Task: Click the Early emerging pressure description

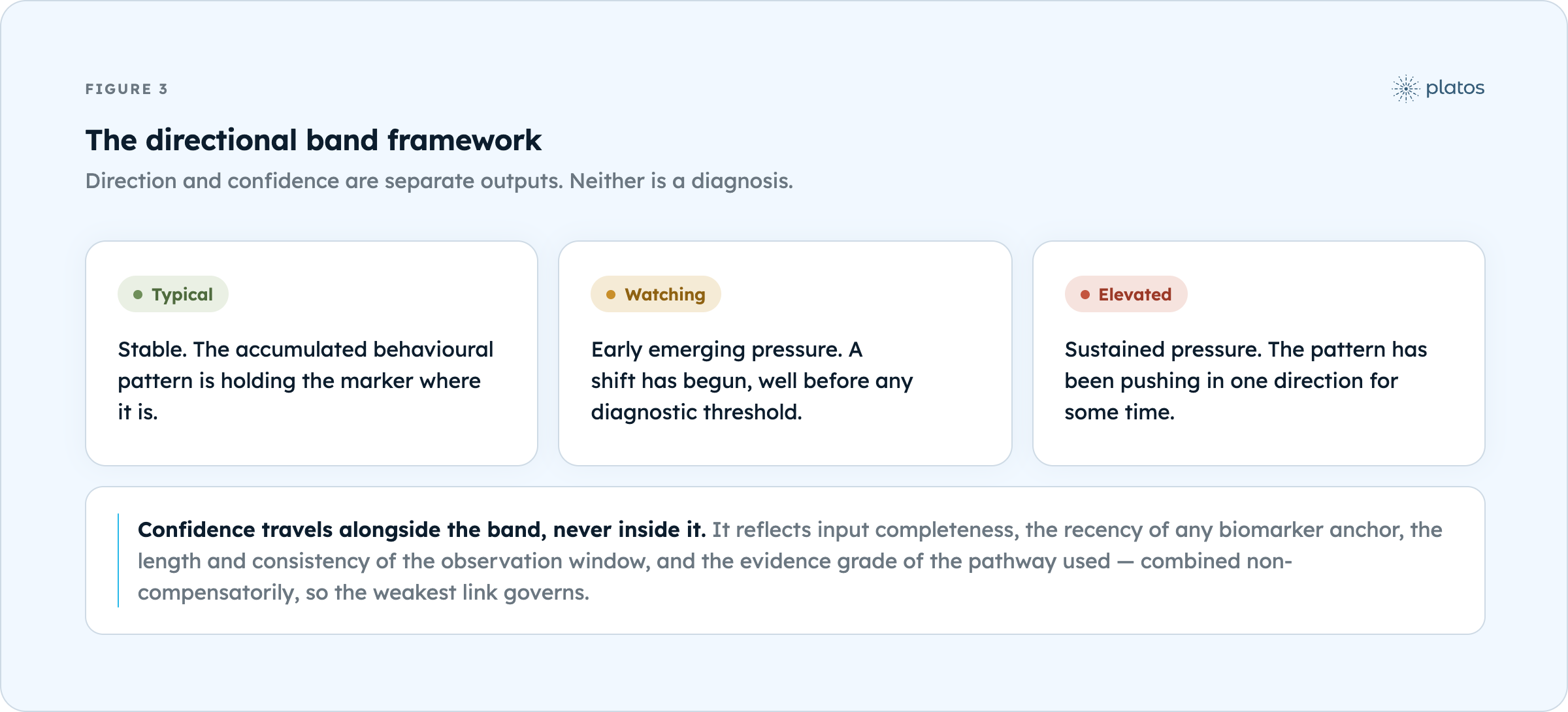Action: (x=752, y=381)
